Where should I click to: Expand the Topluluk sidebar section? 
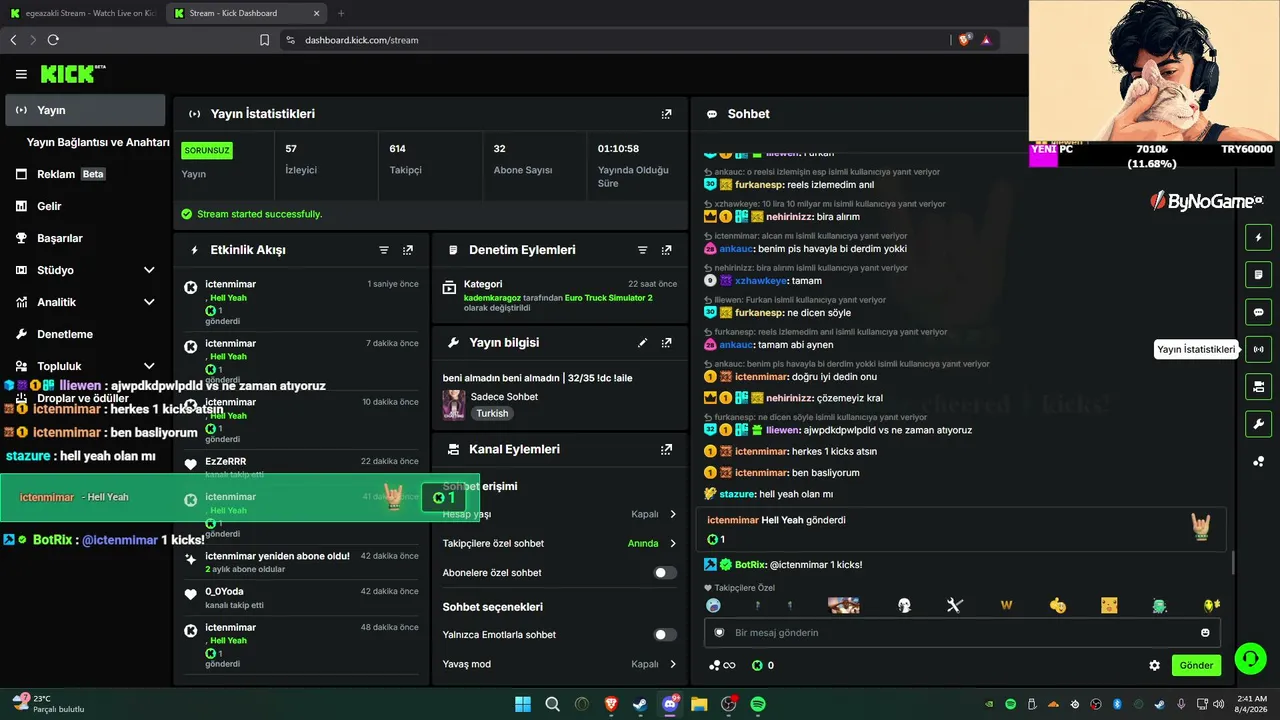pos(149,366)
